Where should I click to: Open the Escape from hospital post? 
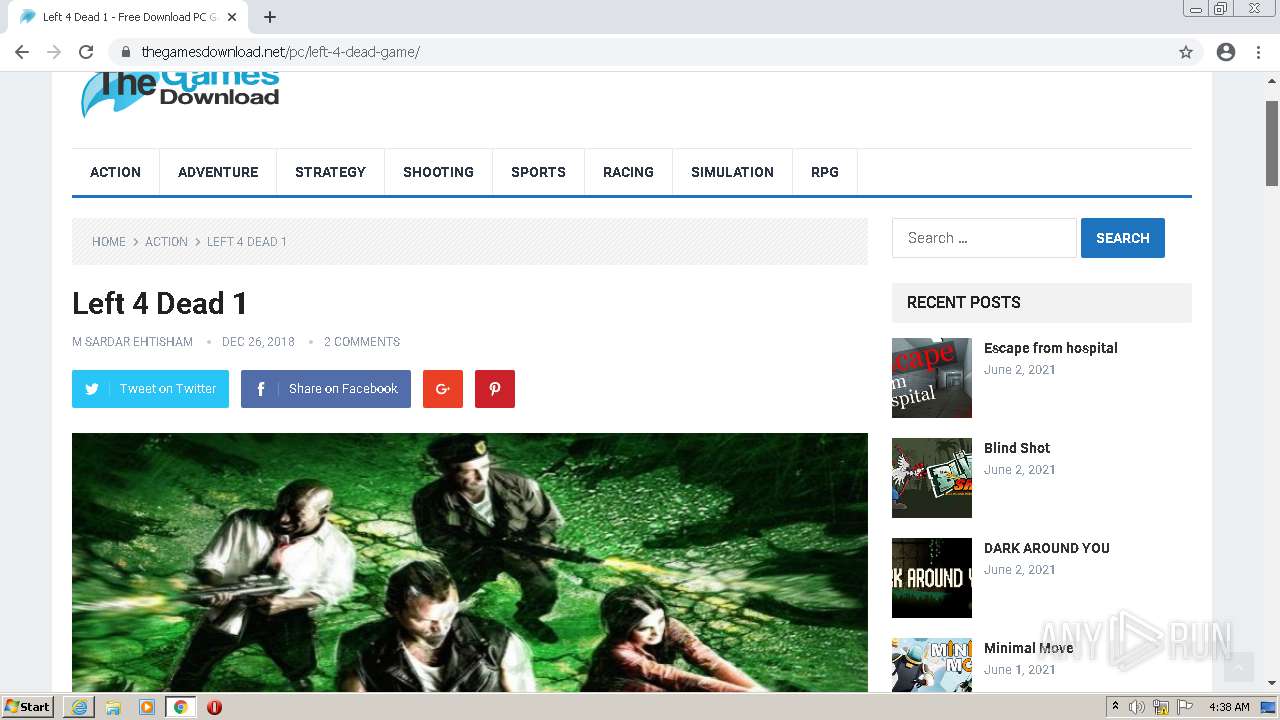[x=1051, y=348]
